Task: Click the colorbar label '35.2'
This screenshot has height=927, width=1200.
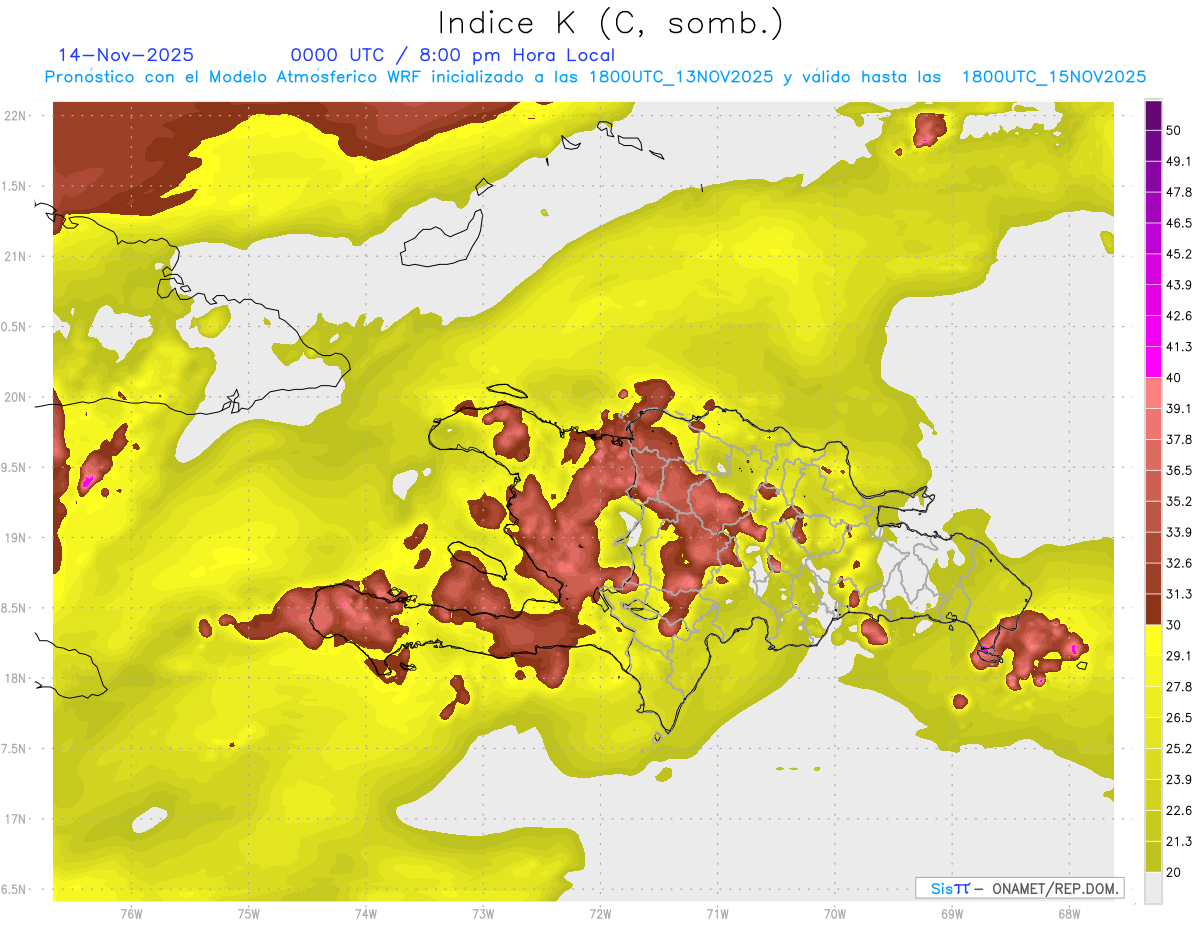Action: pyautogui.click(x=1179, y=501)
